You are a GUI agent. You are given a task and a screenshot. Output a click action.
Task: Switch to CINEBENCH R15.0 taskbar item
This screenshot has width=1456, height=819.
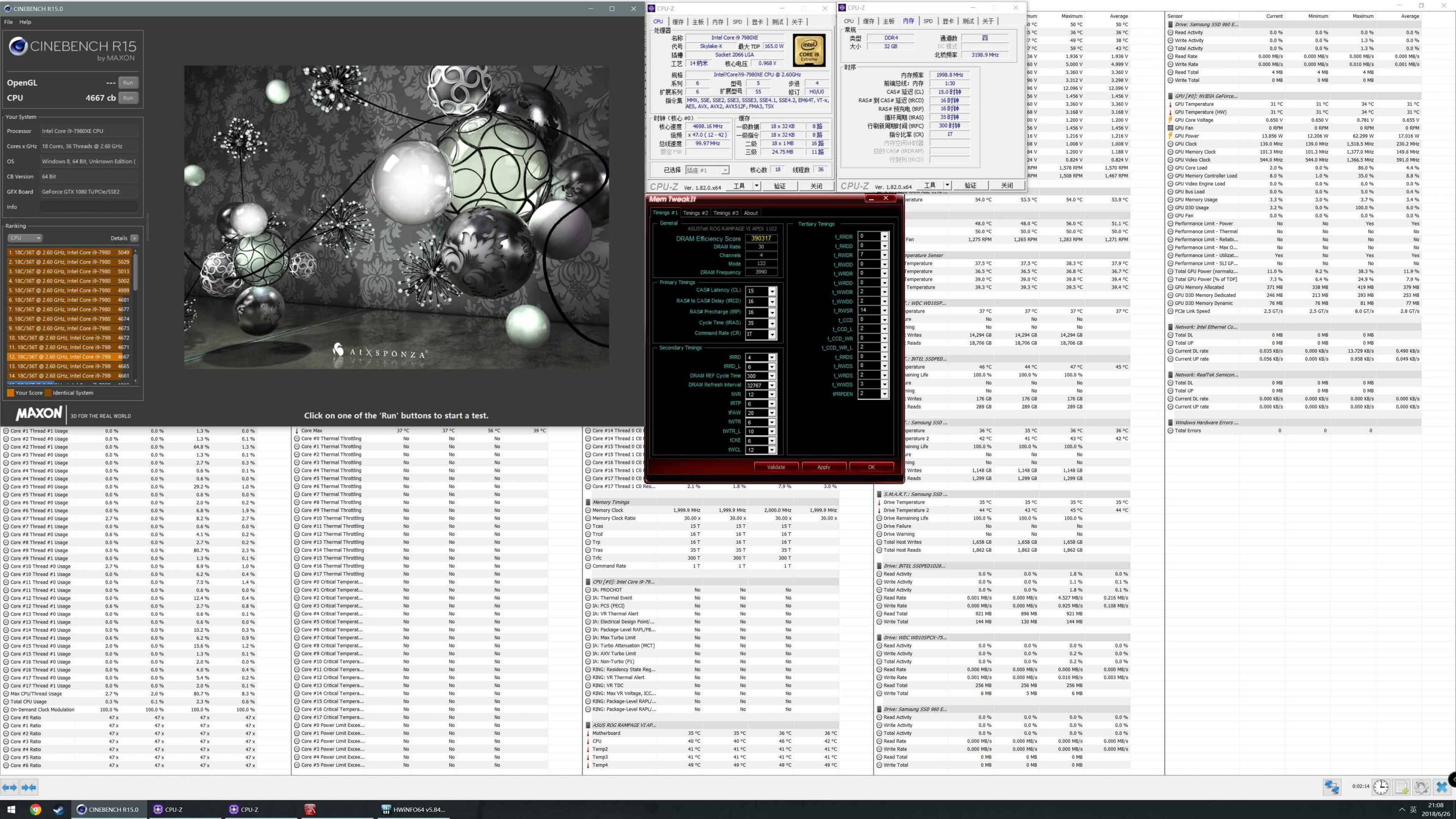109,809
